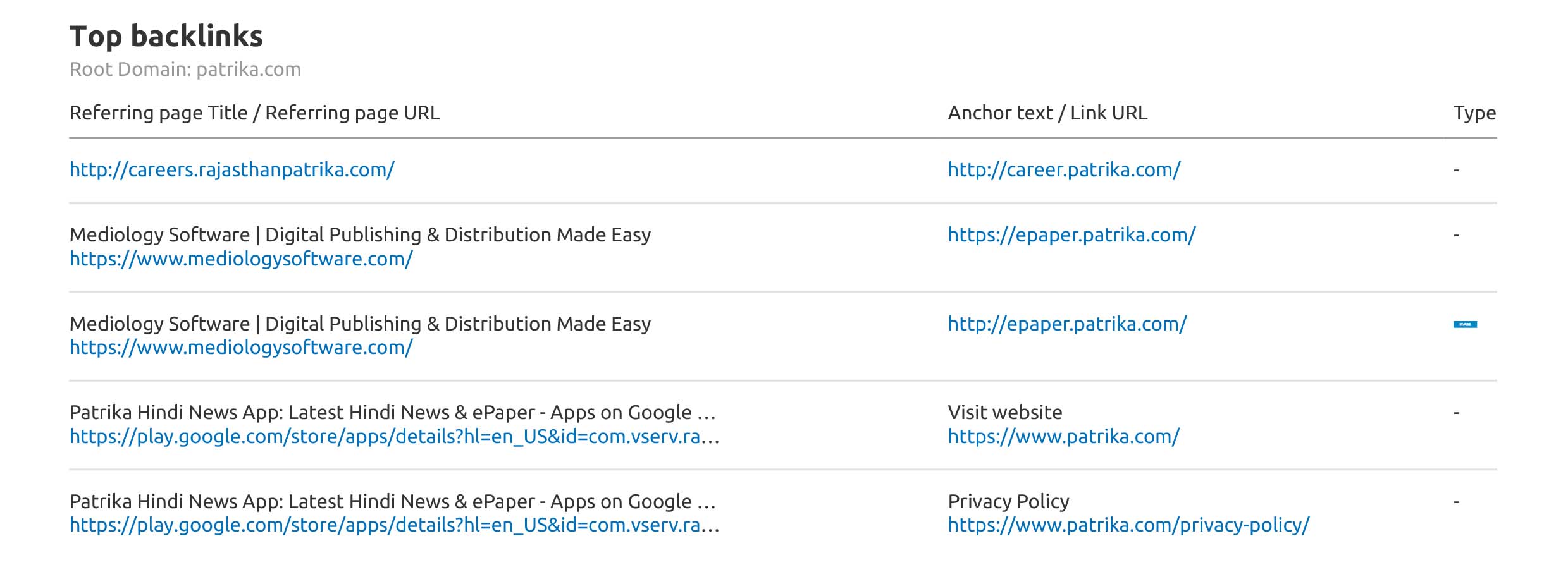Open the https://epaper.patrika.com/ link

click(1071, 235)
